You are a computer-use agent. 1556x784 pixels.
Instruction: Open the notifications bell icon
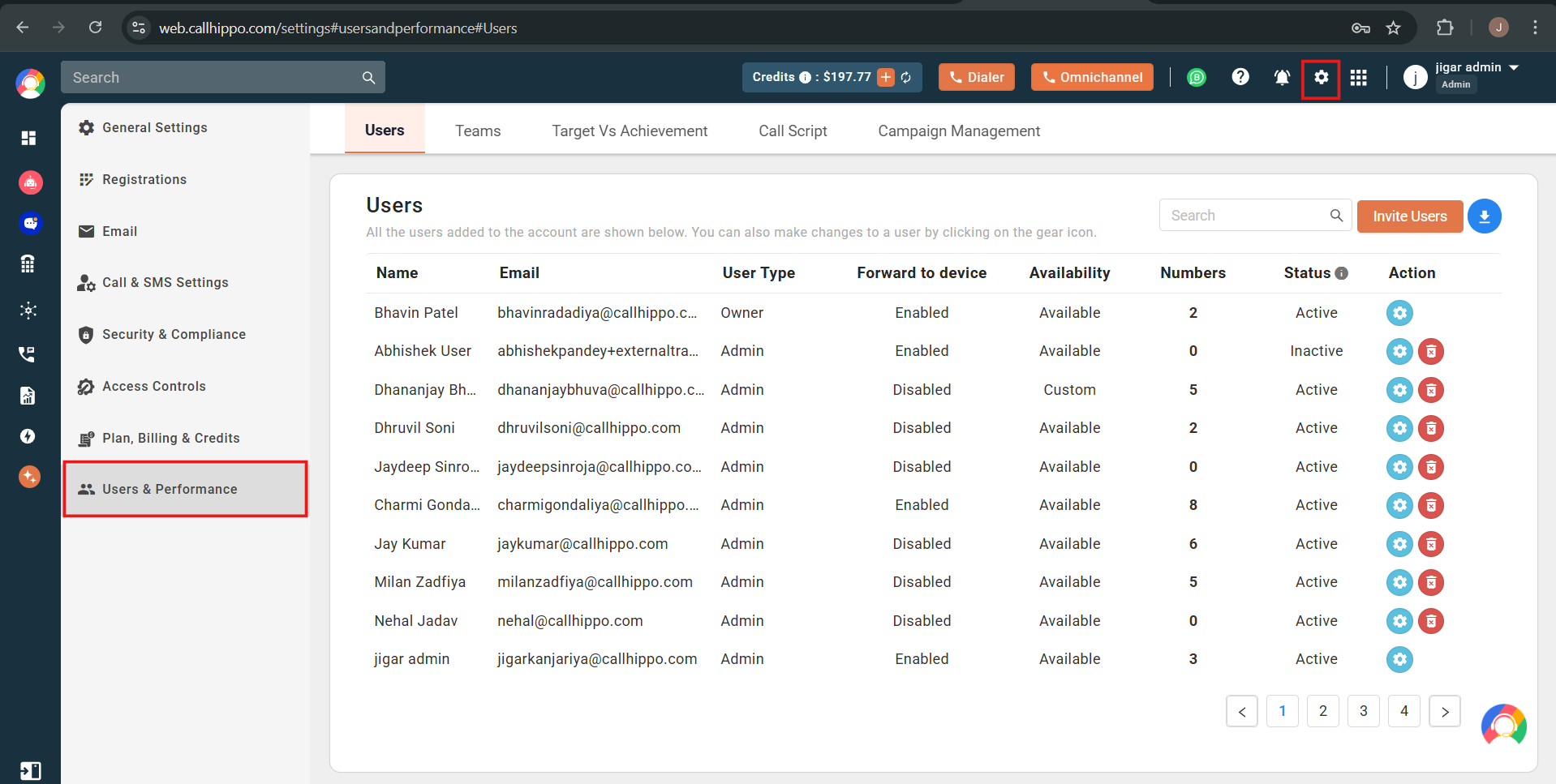pyautogui.click(x=1282, y=77)
